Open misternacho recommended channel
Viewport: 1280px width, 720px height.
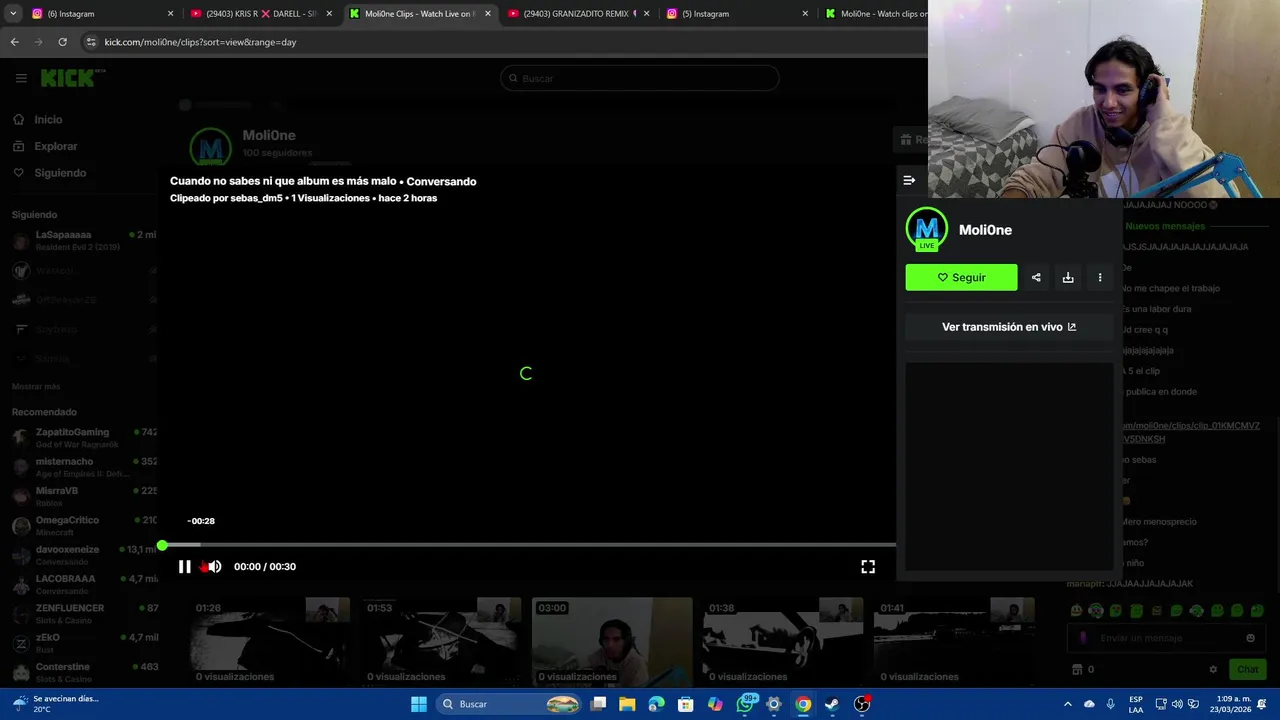[82, 467]
